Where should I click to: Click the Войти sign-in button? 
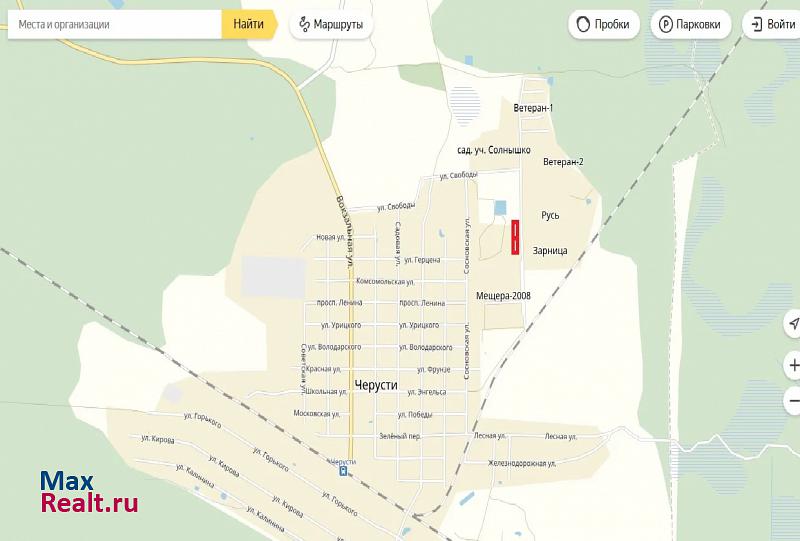pyautogui.click(x=773, y=24)
